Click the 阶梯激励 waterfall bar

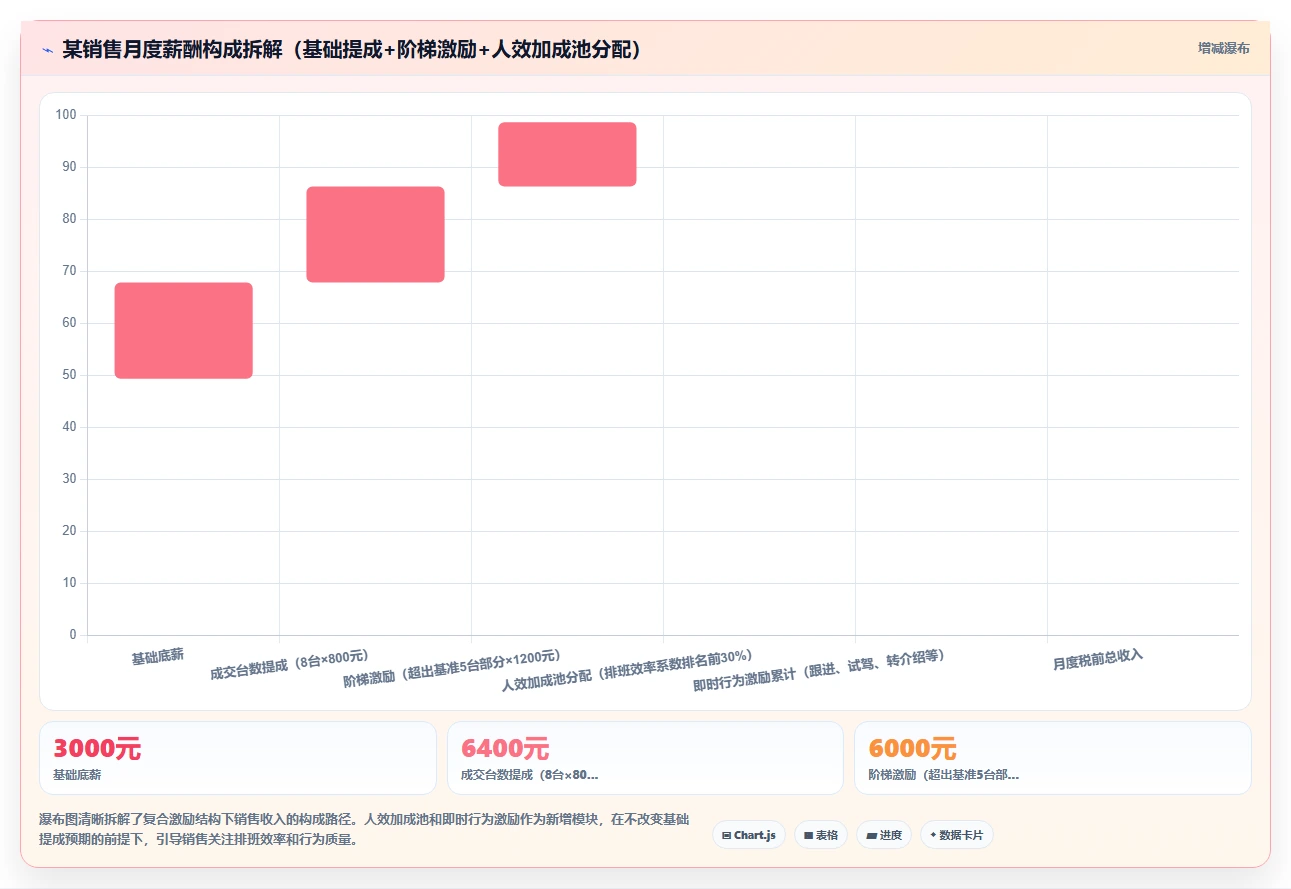(x=567, y=154)
